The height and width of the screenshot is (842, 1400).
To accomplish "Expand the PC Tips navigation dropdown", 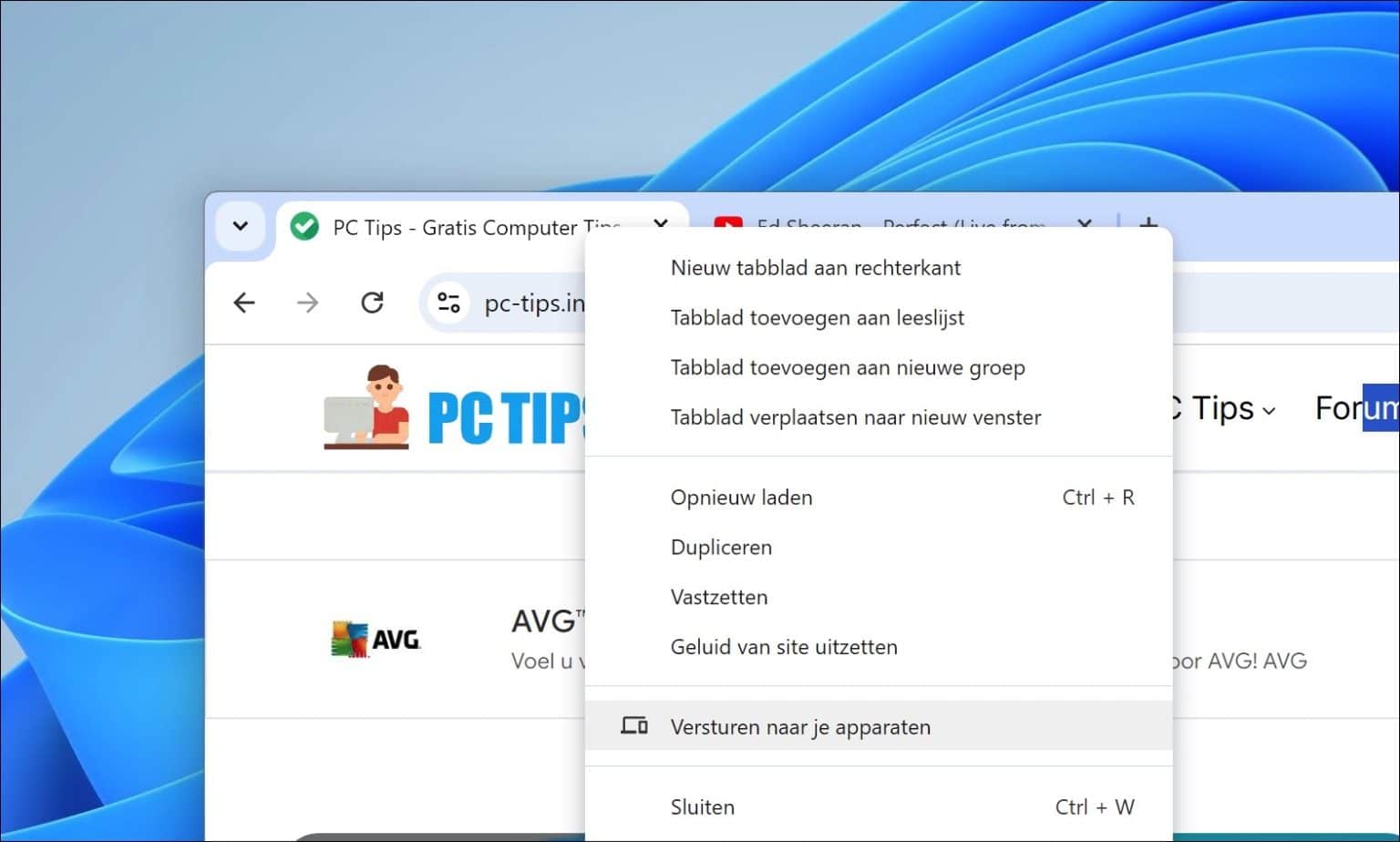I will (1271, 410).
